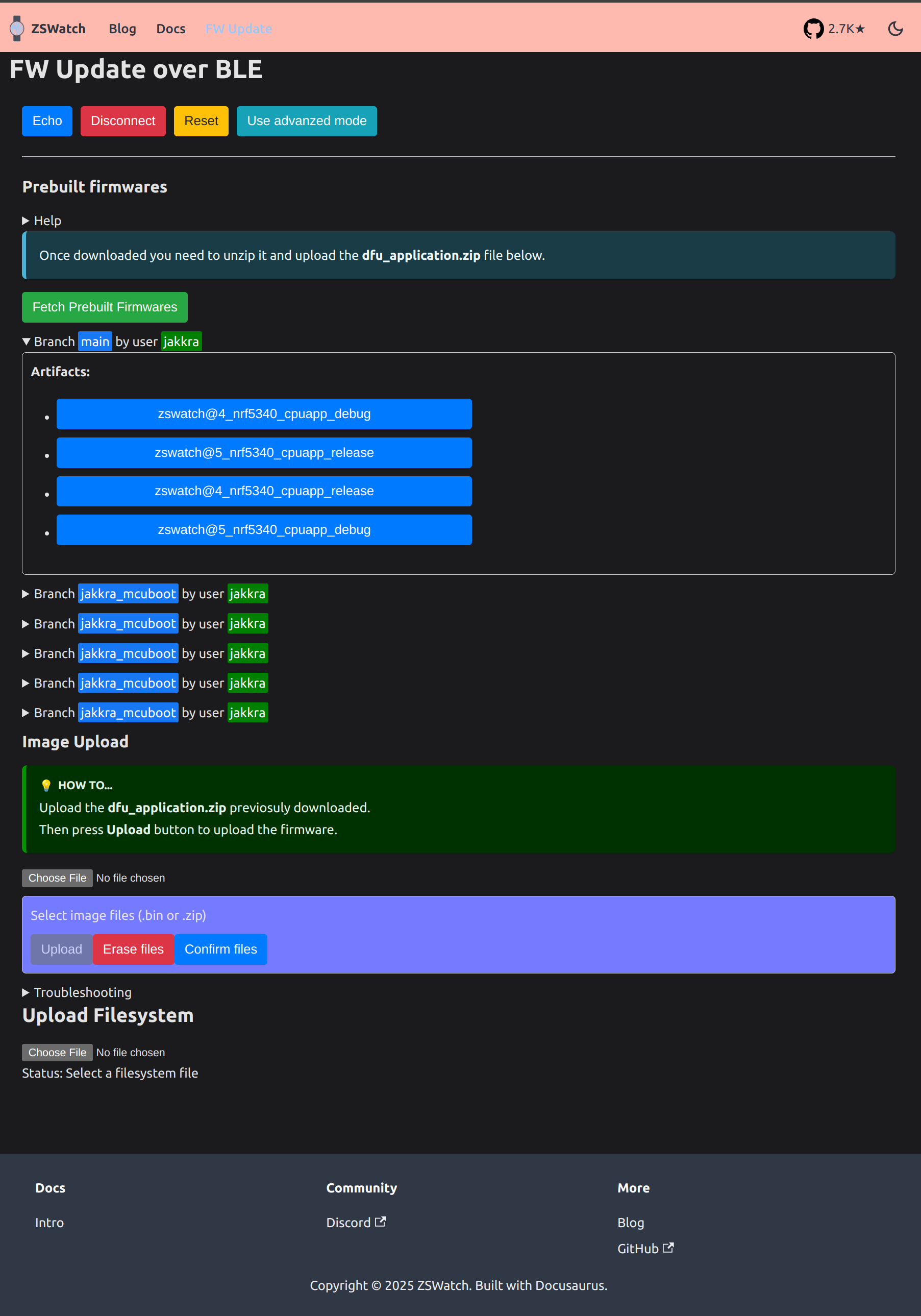Select zswatch@5_nrf5340_cpuapp_release artifact
The image size is (921, 1316).
click(264, 453)
